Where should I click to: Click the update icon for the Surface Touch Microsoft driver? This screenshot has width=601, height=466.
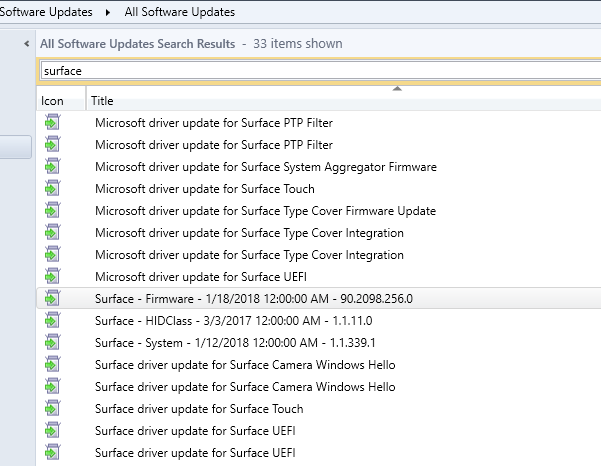[x=53, y=188]
